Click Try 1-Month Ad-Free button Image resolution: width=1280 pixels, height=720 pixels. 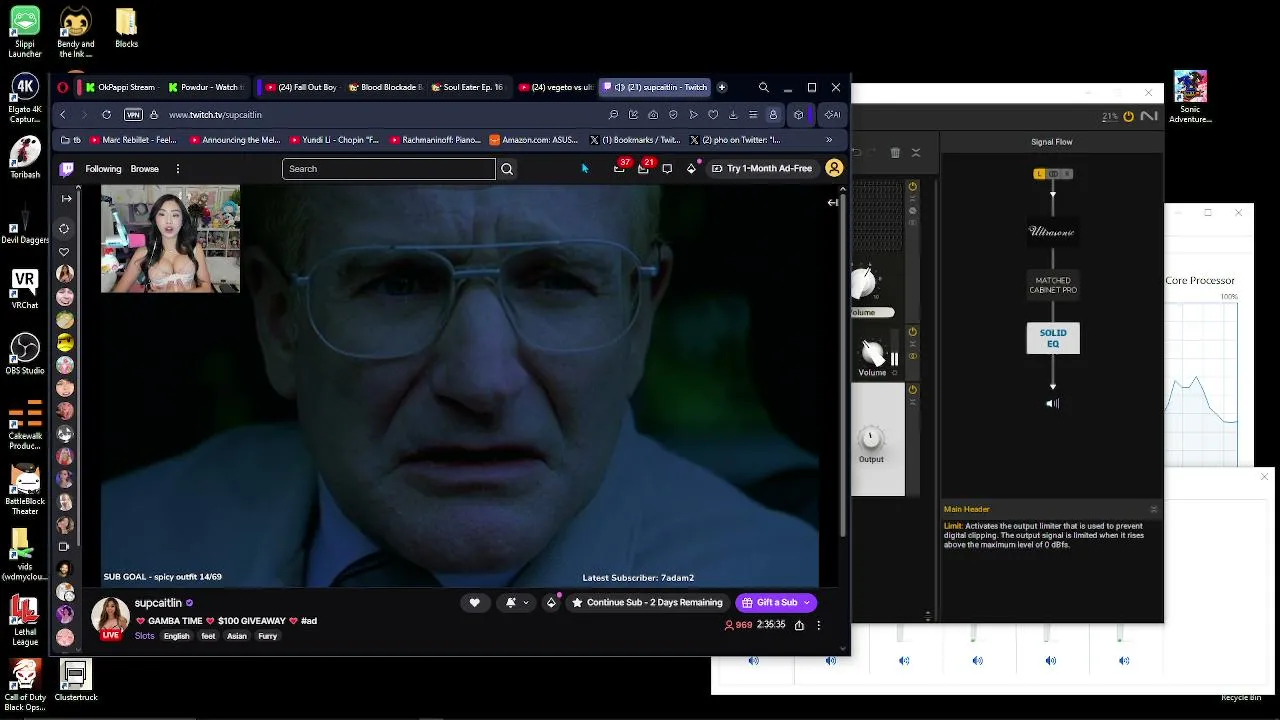coord(762,168)
